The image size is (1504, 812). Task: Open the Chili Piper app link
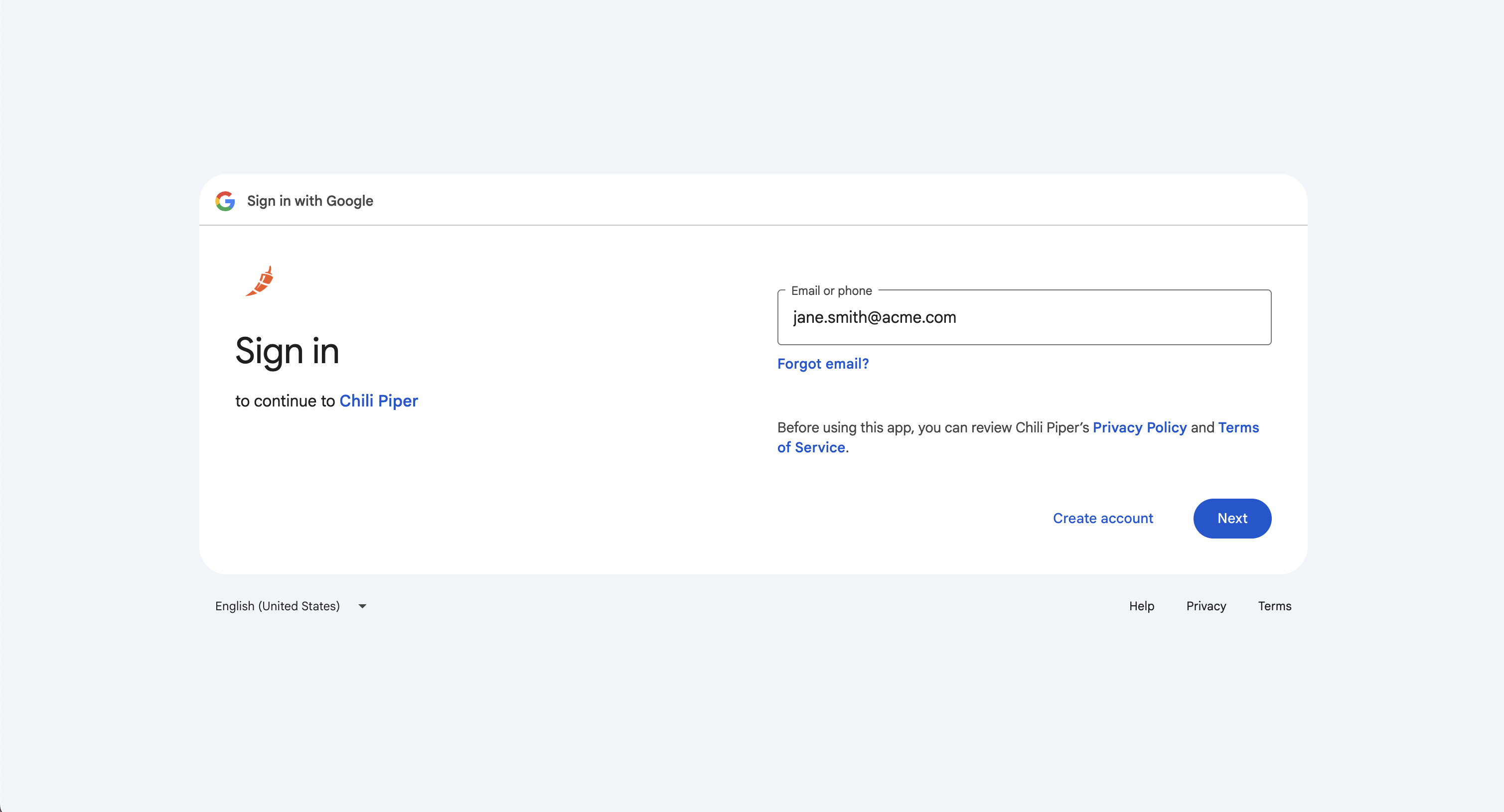(x=378, y=401)
